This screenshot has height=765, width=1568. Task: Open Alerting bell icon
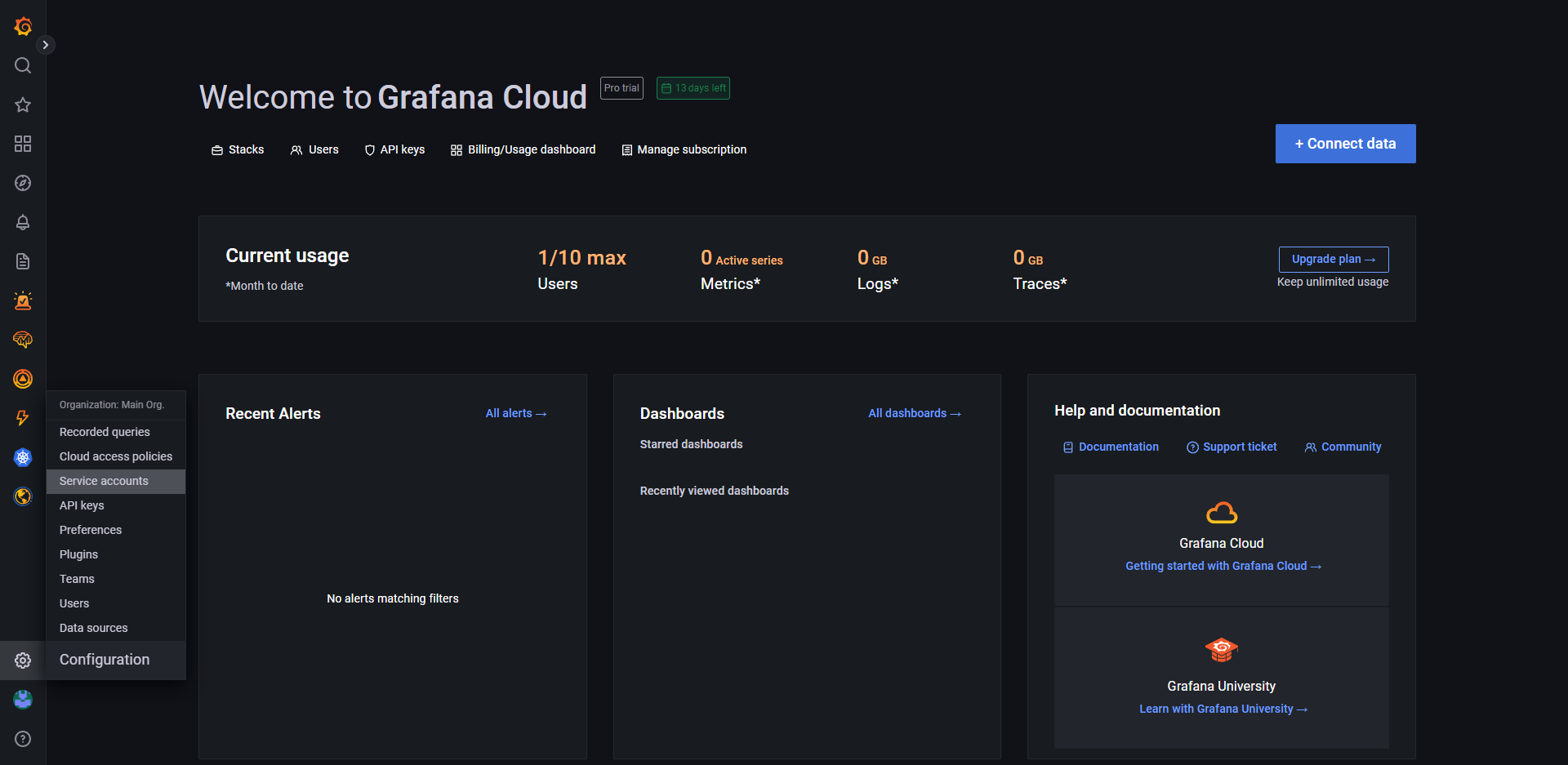coord(23,222)
